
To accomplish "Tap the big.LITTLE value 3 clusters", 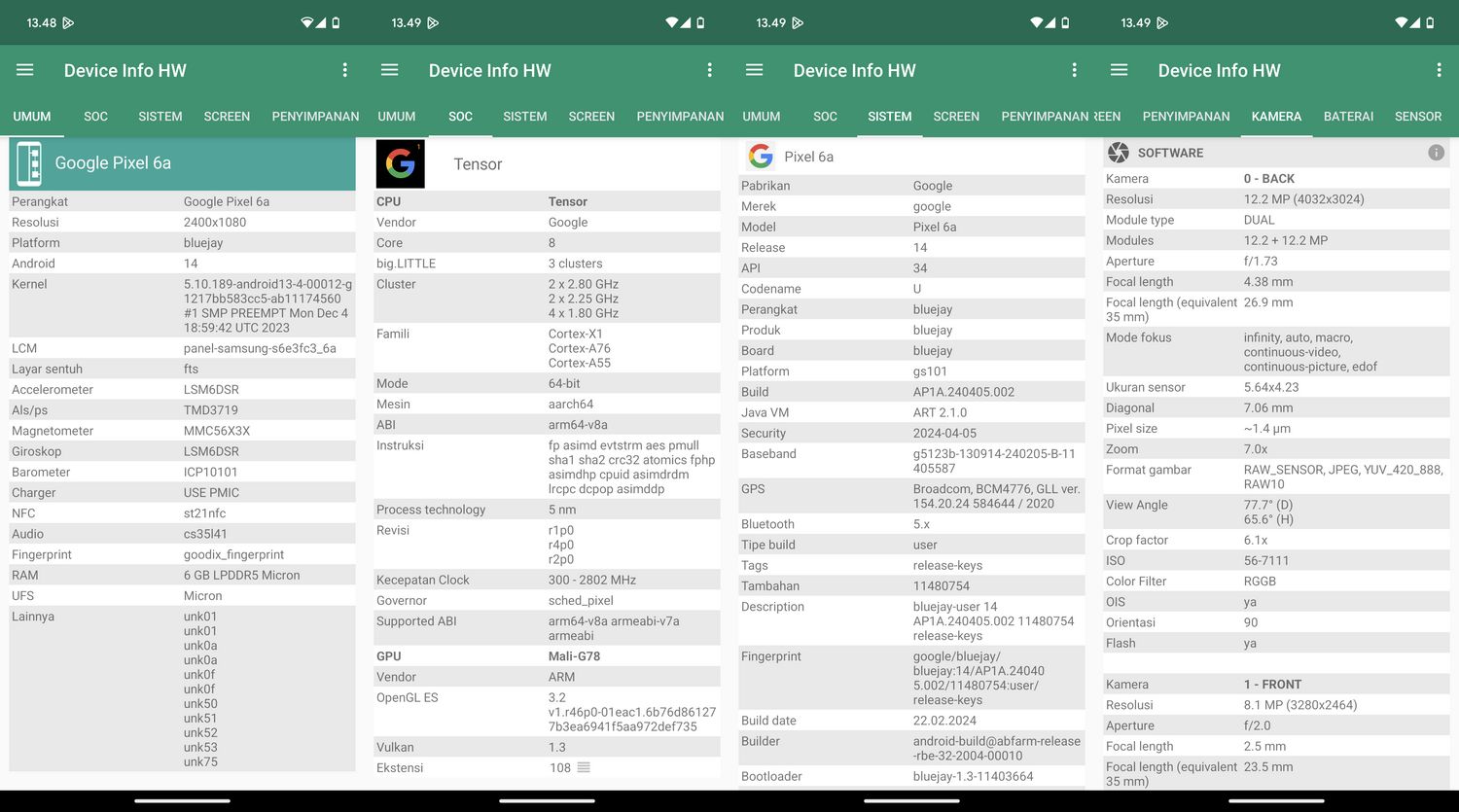I will click(x=575, y=264).
